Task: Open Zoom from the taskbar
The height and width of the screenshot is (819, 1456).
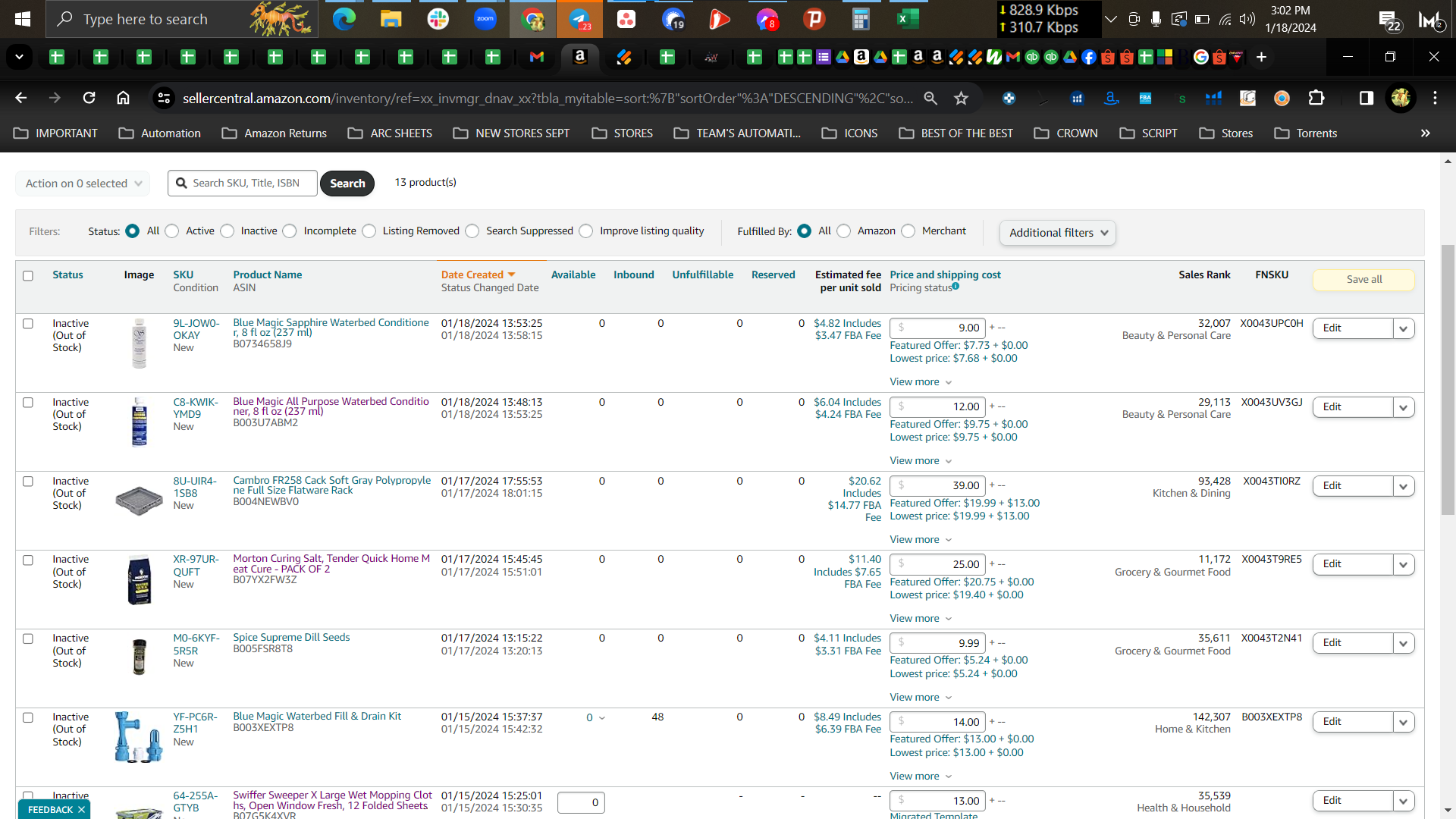Action: pyautogui.click(x=485, y=19)
